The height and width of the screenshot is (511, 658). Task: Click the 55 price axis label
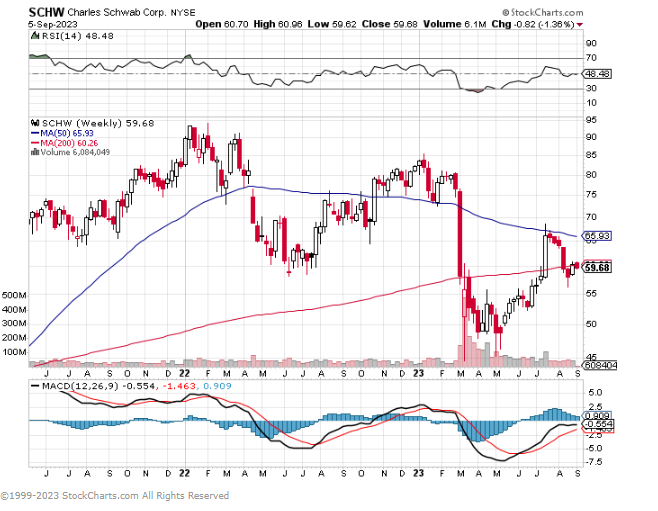coord(591,294)
